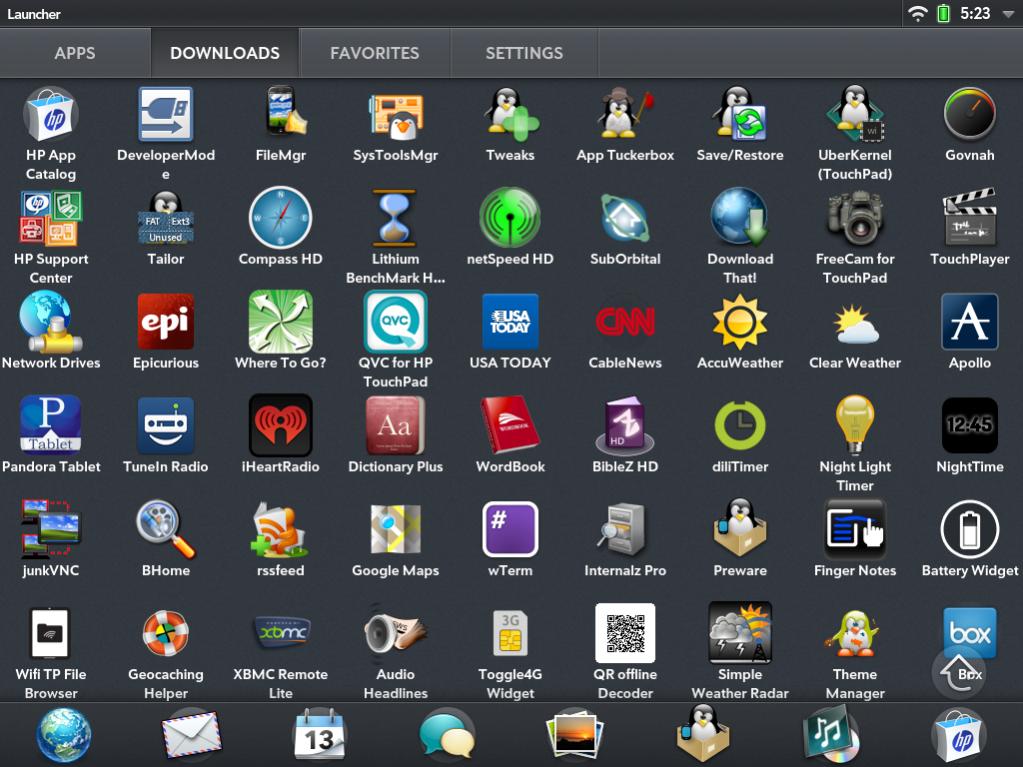The height and width of the screenshot is (767, 1023).
Task: Switch to the Apps tab
Action: [75, 53]
